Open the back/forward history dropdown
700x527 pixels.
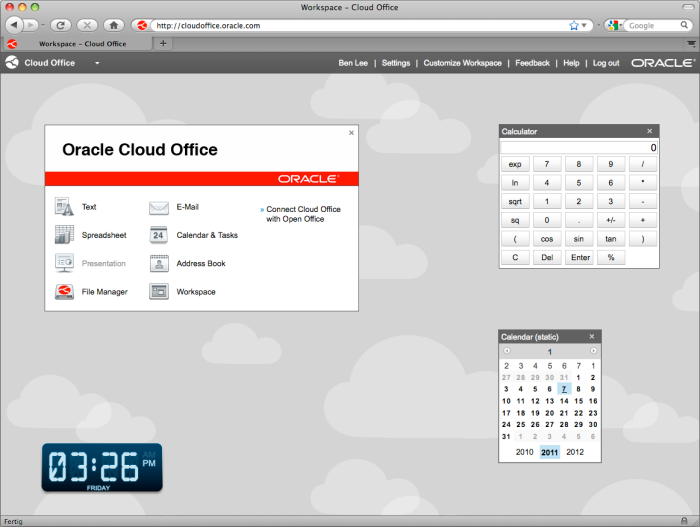(43, 25)
